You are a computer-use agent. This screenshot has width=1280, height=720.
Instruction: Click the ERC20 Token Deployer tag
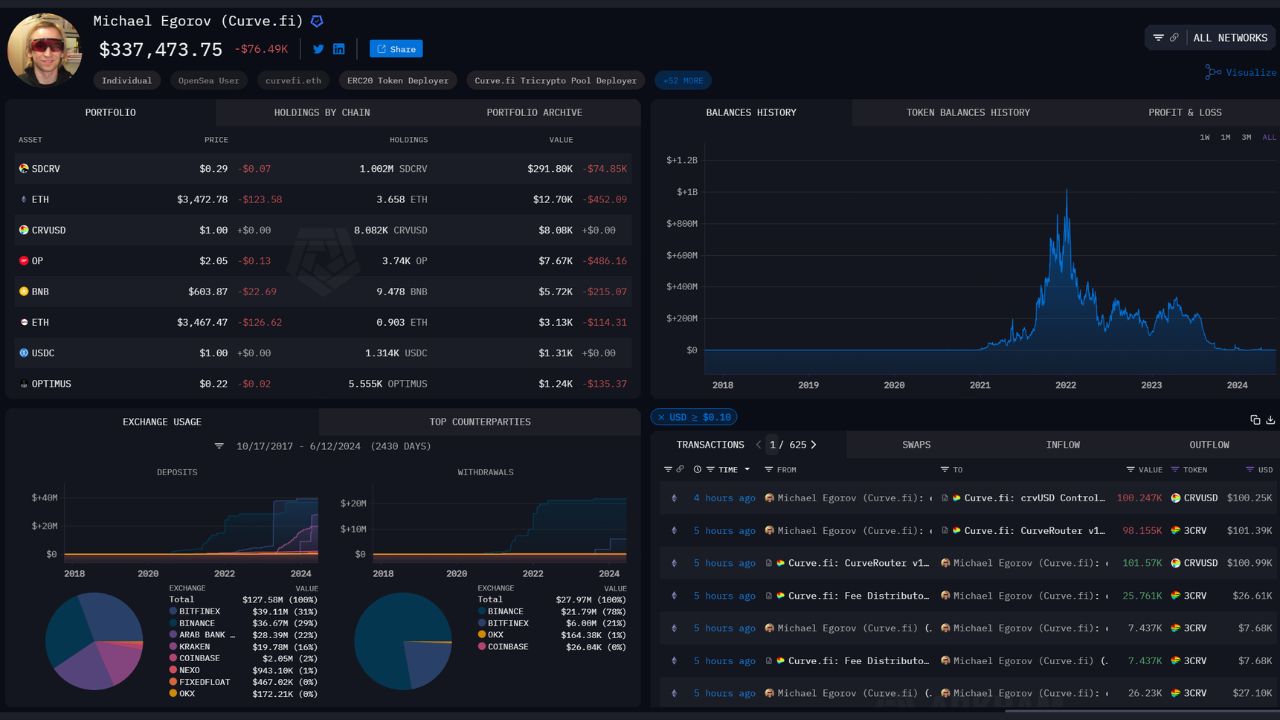[398, 80]
